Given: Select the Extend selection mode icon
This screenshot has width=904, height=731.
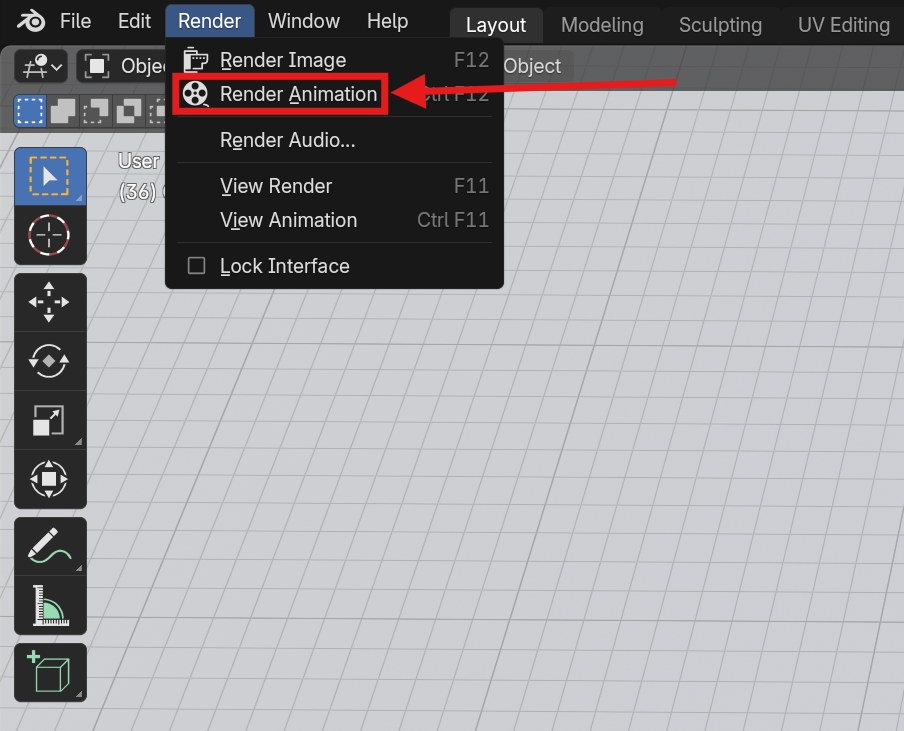Looking at the screenshot, I should 63,111.
